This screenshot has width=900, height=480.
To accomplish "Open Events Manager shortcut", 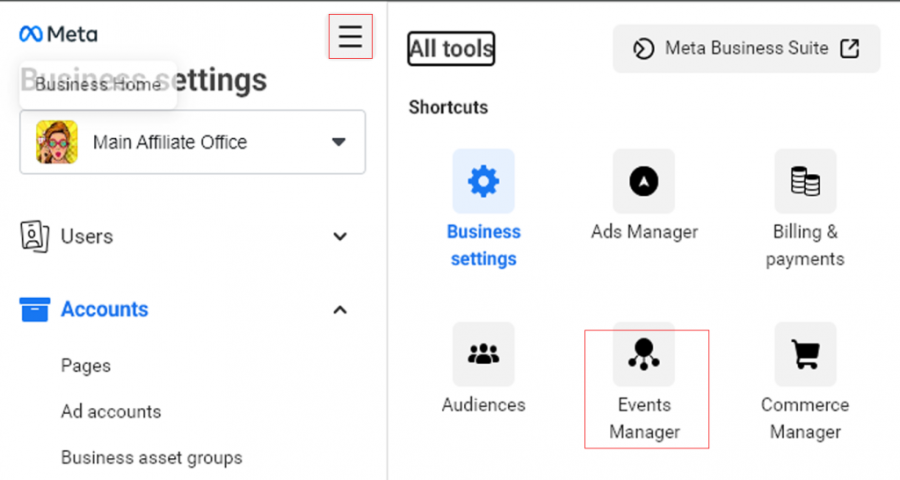I will coord(644,354).
